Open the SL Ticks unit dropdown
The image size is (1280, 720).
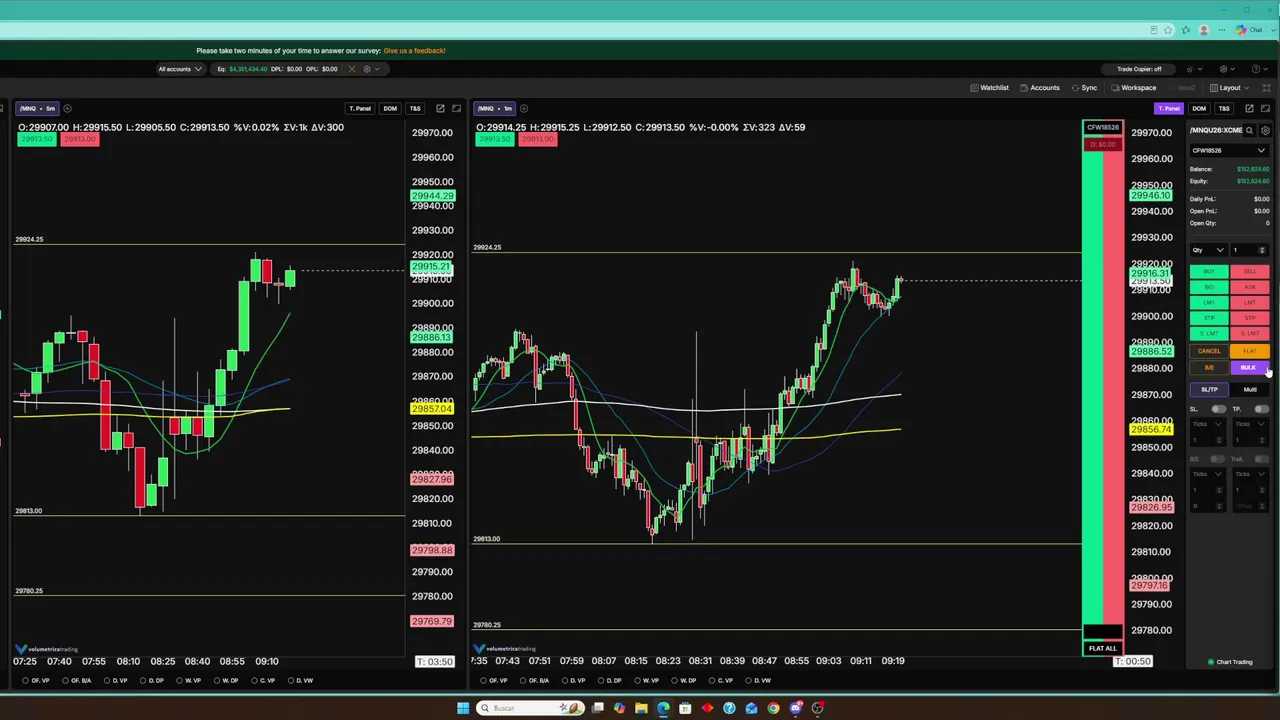(1208, 424)
